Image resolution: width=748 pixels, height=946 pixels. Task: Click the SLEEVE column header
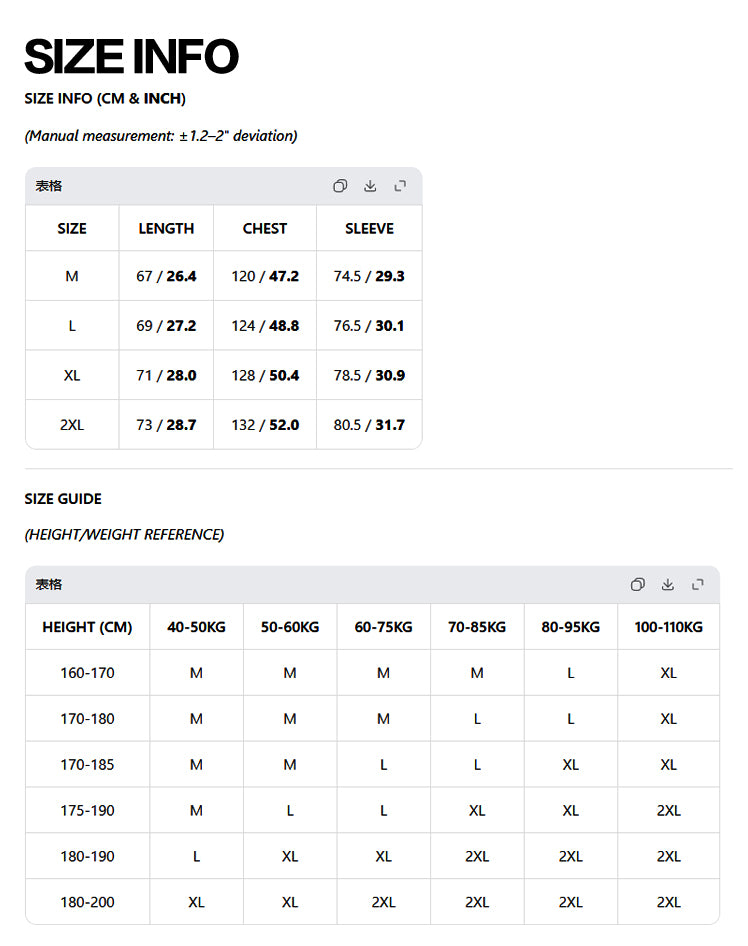369,228
